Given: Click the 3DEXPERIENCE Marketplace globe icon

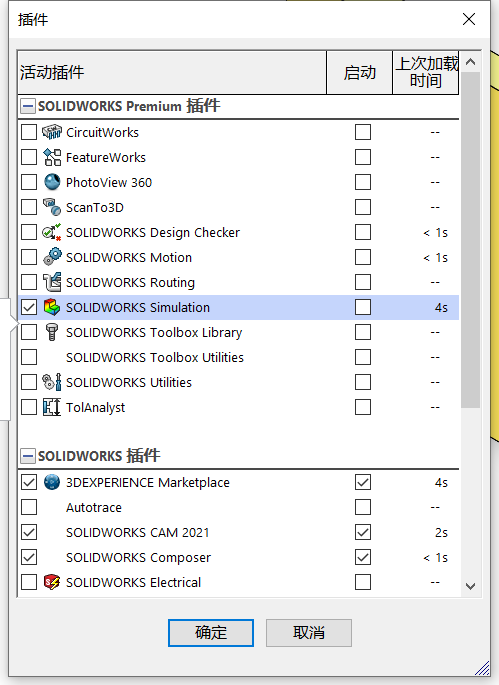Looking at the screenshot, I should (x=52, y=482).
